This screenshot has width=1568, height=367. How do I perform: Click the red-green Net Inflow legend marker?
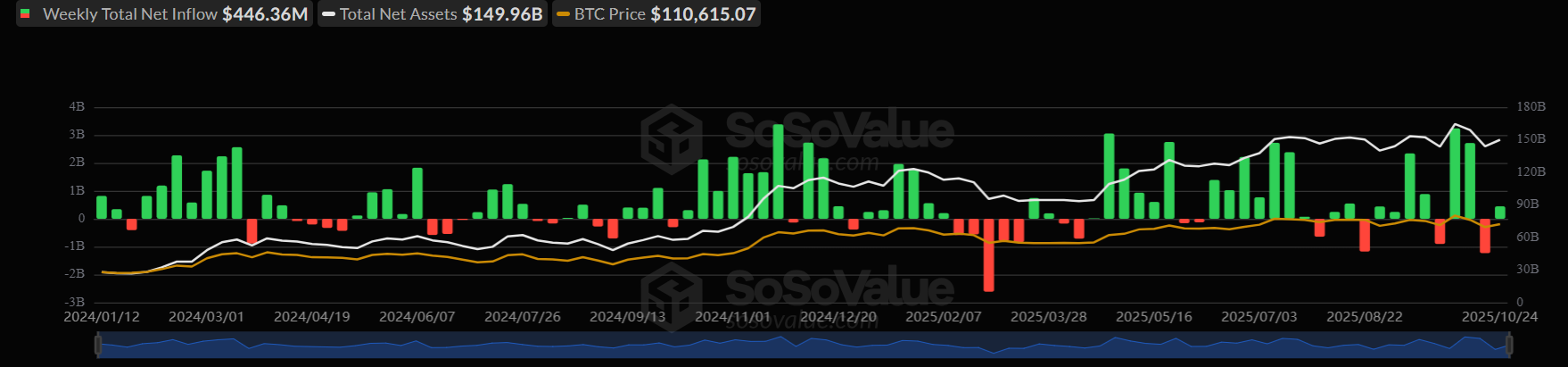point(25,14)
